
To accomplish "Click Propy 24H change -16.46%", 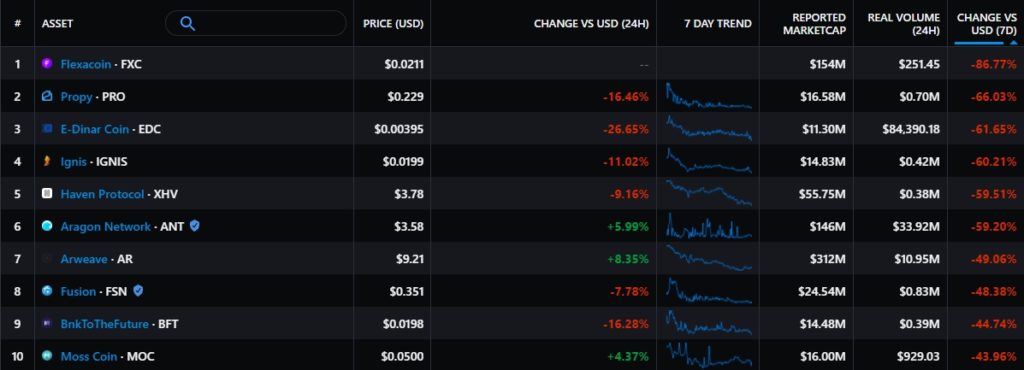I will pyautogui.click(x=626, y=97).
